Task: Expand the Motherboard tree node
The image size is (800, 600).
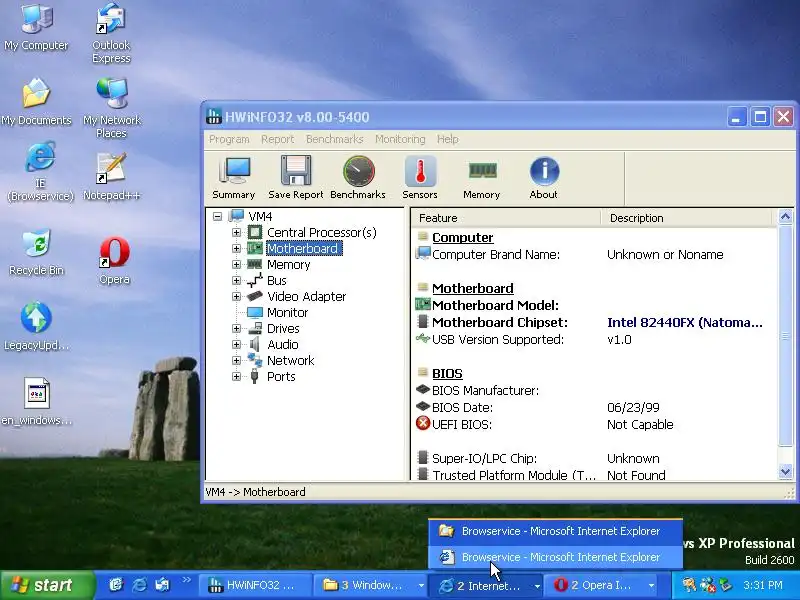Action: pos(236,248)
